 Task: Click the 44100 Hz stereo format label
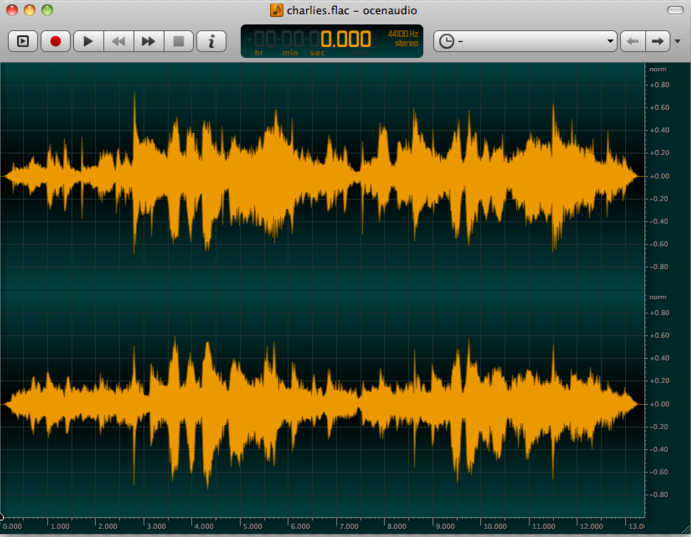point(403,38)
